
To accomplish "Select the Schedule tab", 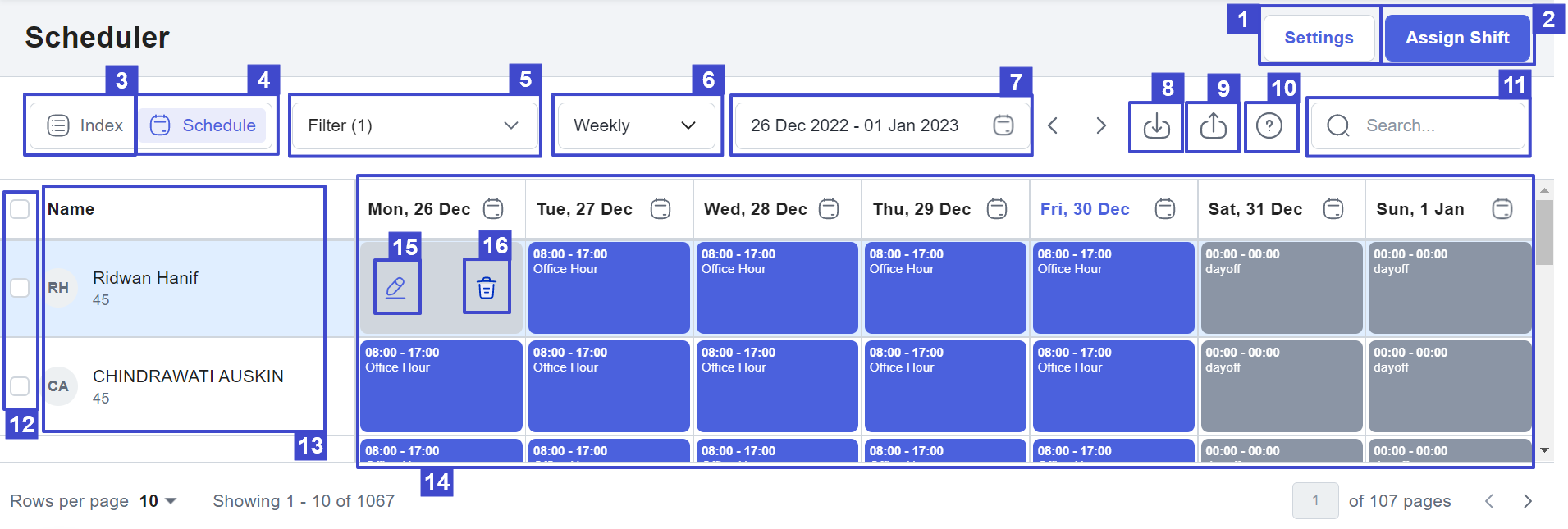I will [203, 125].
